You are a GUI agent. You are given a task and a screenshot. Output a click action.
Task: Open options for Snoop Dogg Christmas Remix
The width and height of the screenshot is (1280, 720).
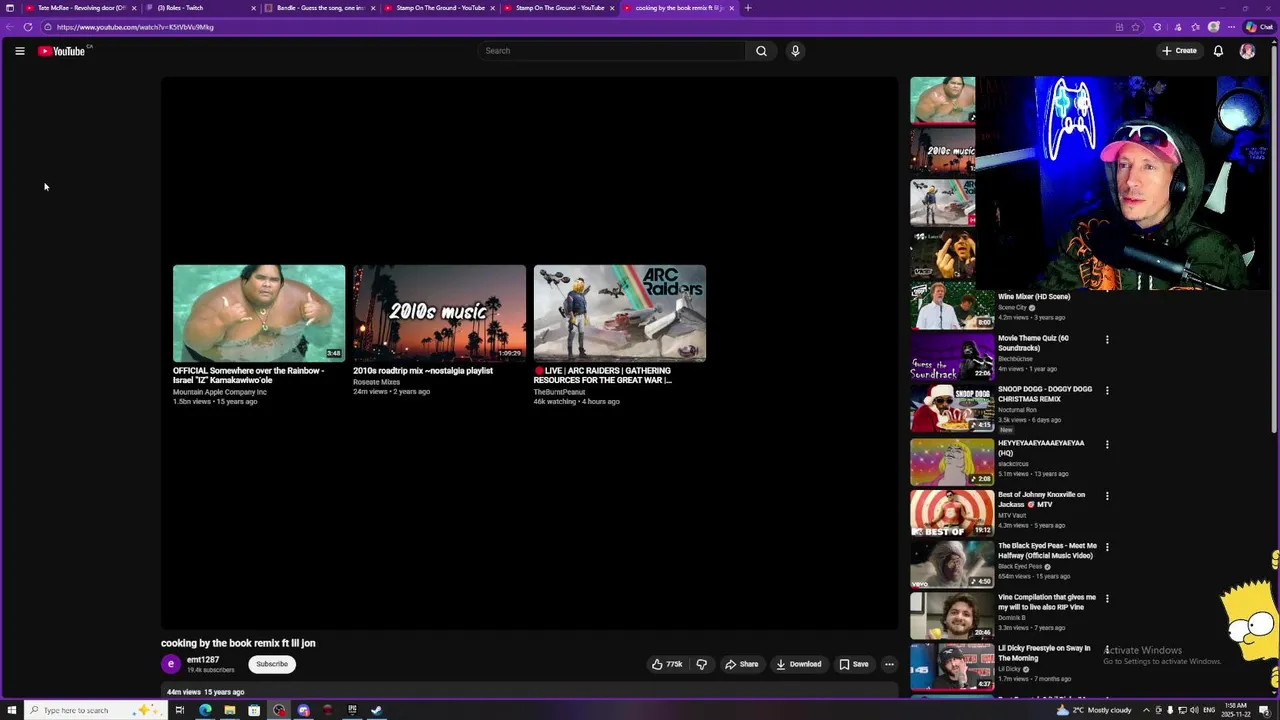(1107, 391)
